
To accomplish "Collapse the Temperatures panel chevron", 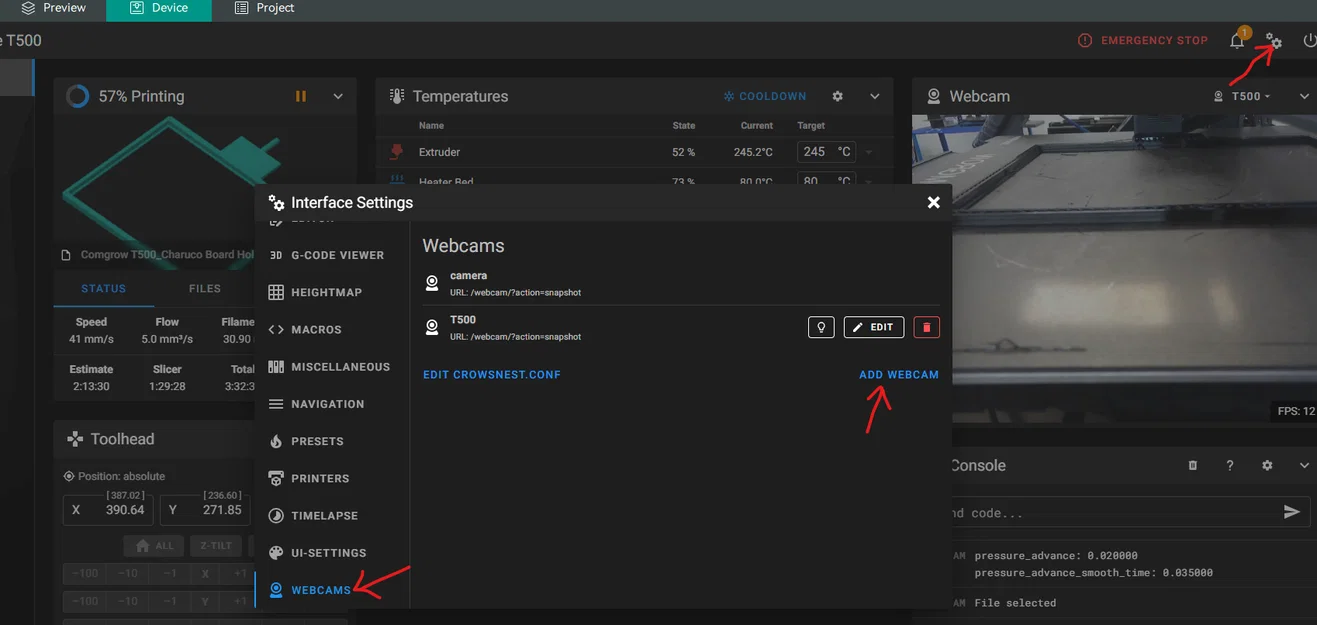I will pos(875,96).
